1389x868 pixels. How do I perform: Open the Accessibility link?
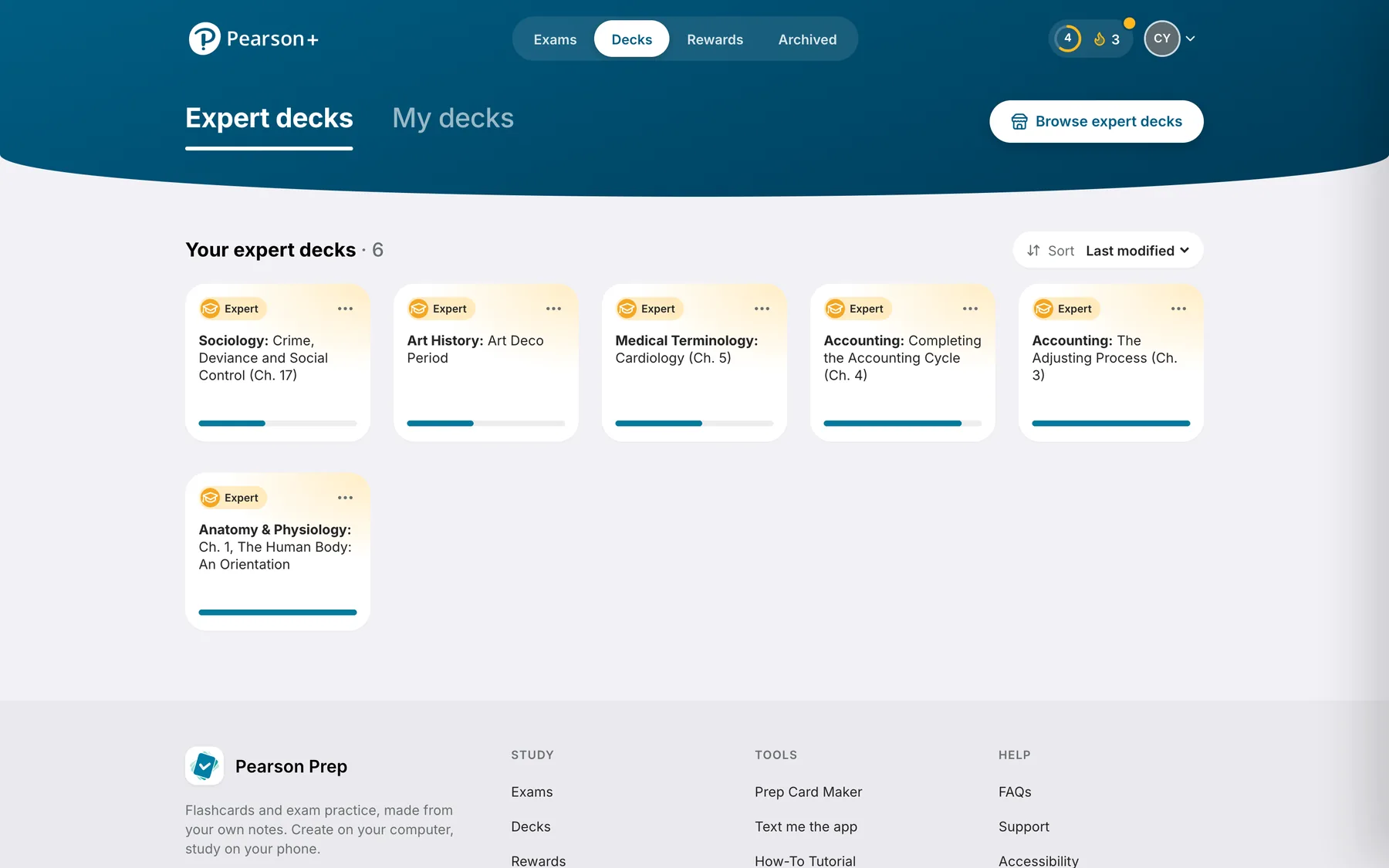tap(1039, 860)
